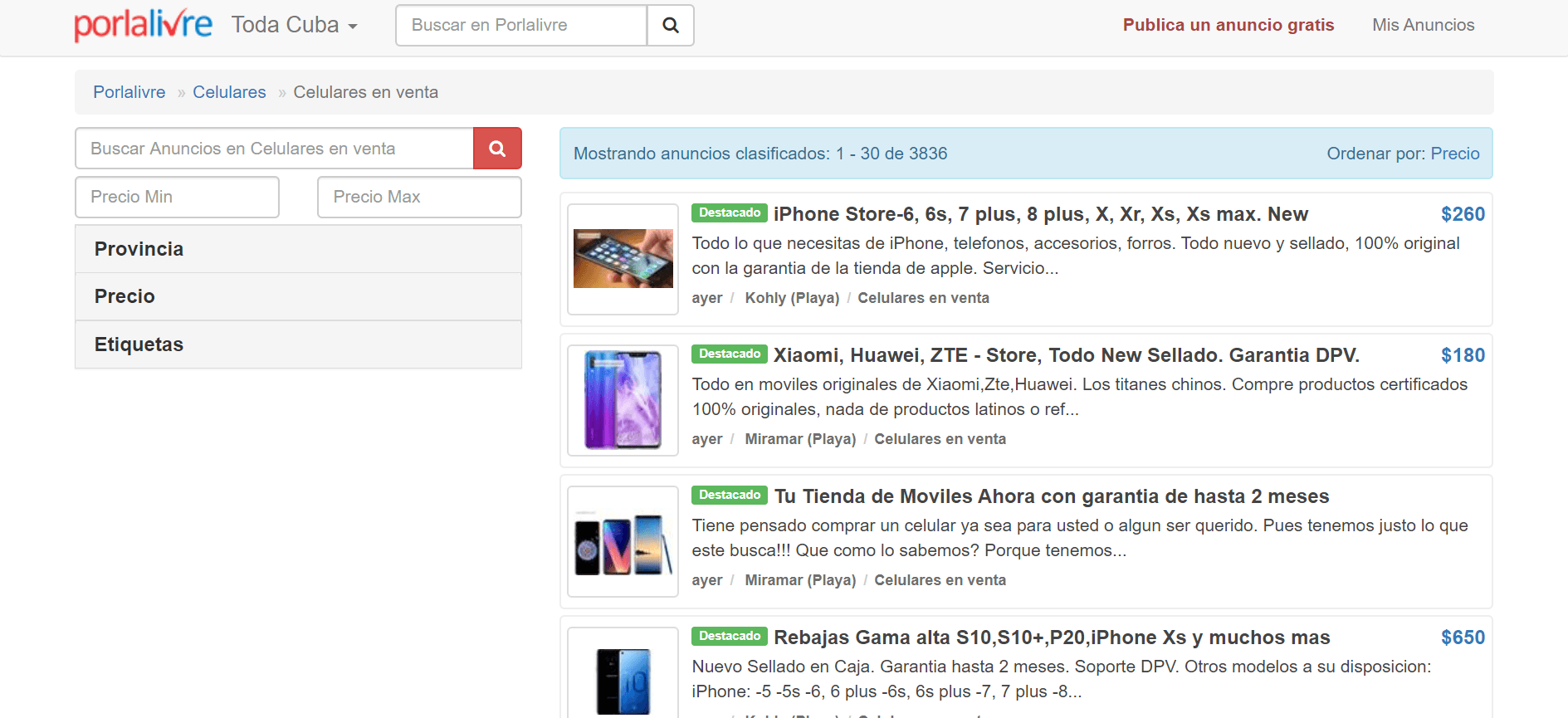The width and height of the screenshot is (1568, 718).
Task: Click Celulares en venta under iPhone listing
Action: 923,298
